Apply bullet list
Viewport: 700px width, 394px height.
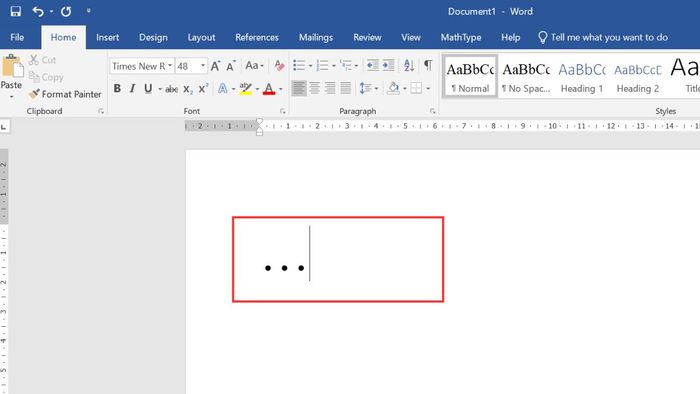pyautogui.click(x=299, y=66)
